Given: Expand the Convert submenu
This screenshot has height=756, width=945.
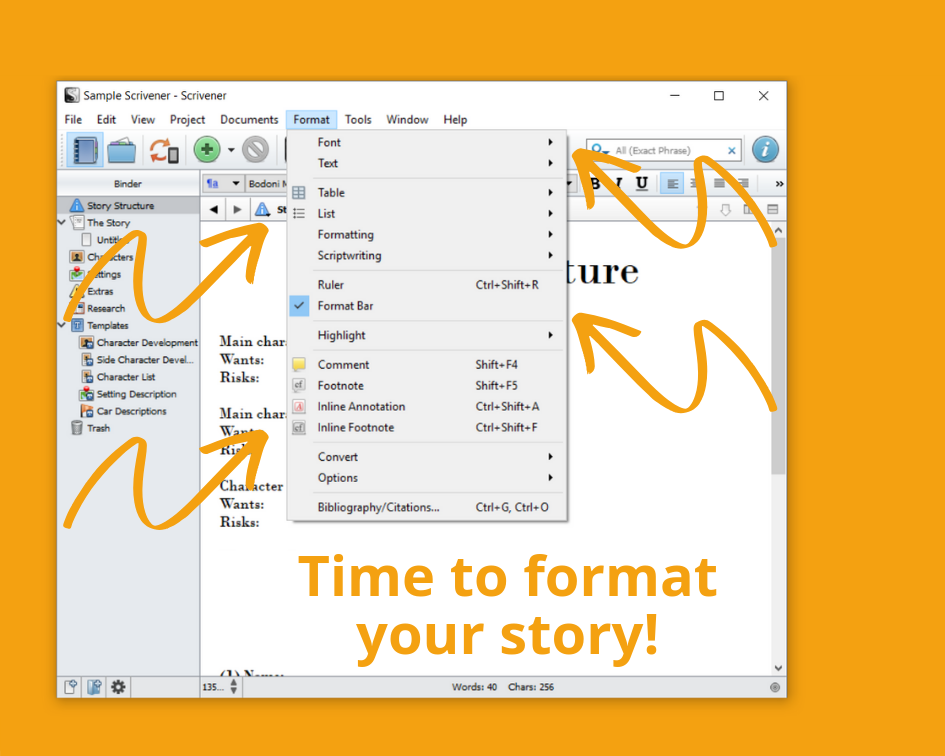Looking at the screenshot, I should click(x=427, y=457).
